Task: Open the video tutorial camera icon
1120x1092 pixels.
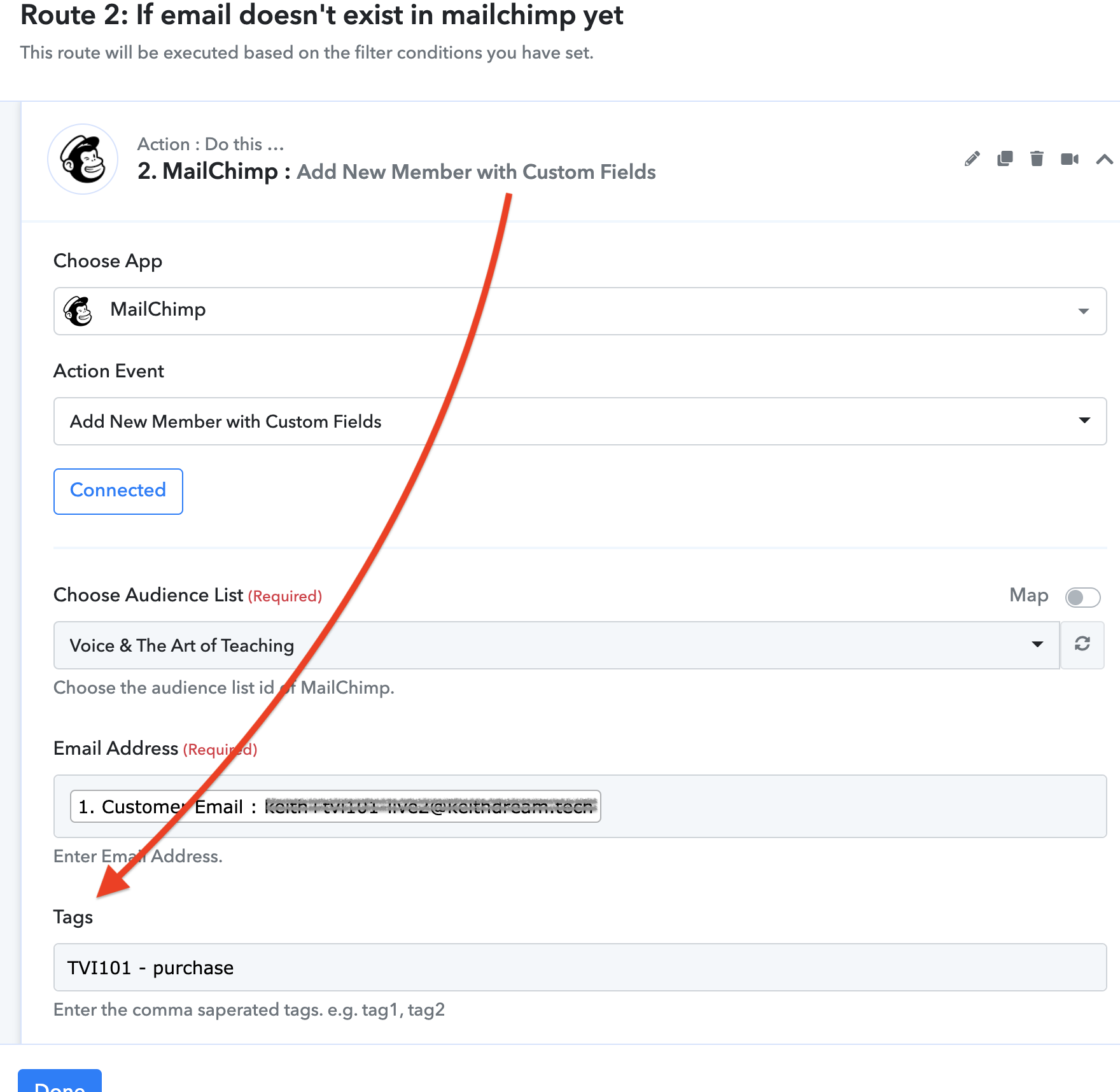Action: [x=1070, y=159]
